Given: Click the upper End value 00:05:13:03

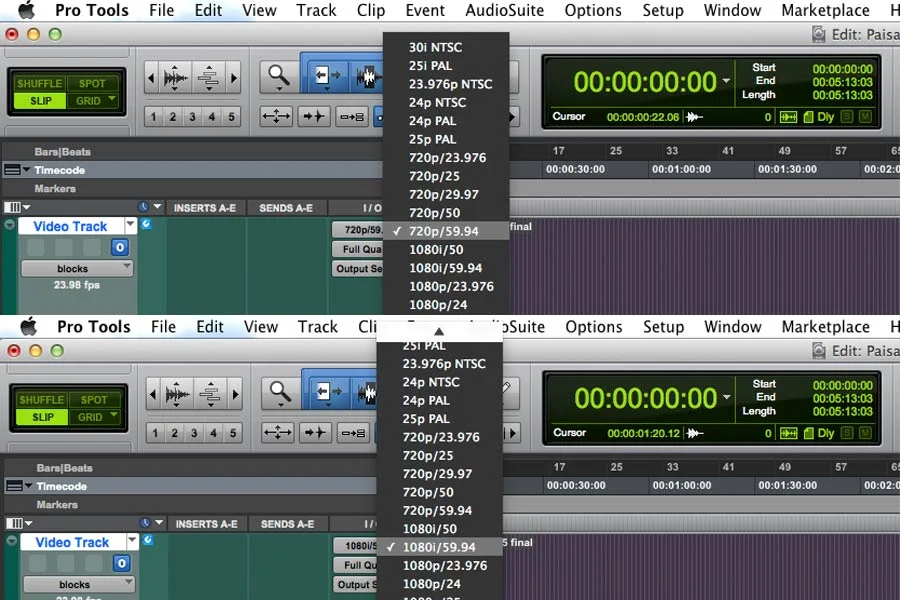Looking at the screenshot, I should (842, 82).
